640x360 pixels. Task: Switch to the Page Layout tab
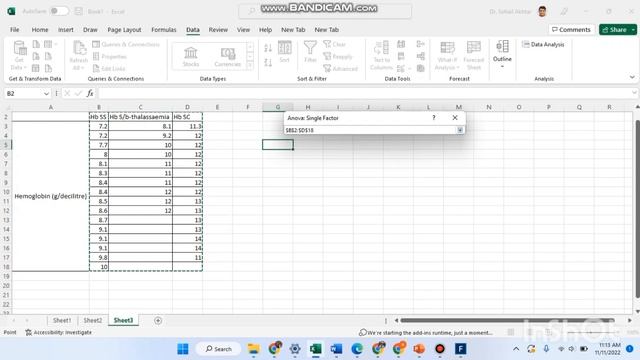[x=124, y=30]
